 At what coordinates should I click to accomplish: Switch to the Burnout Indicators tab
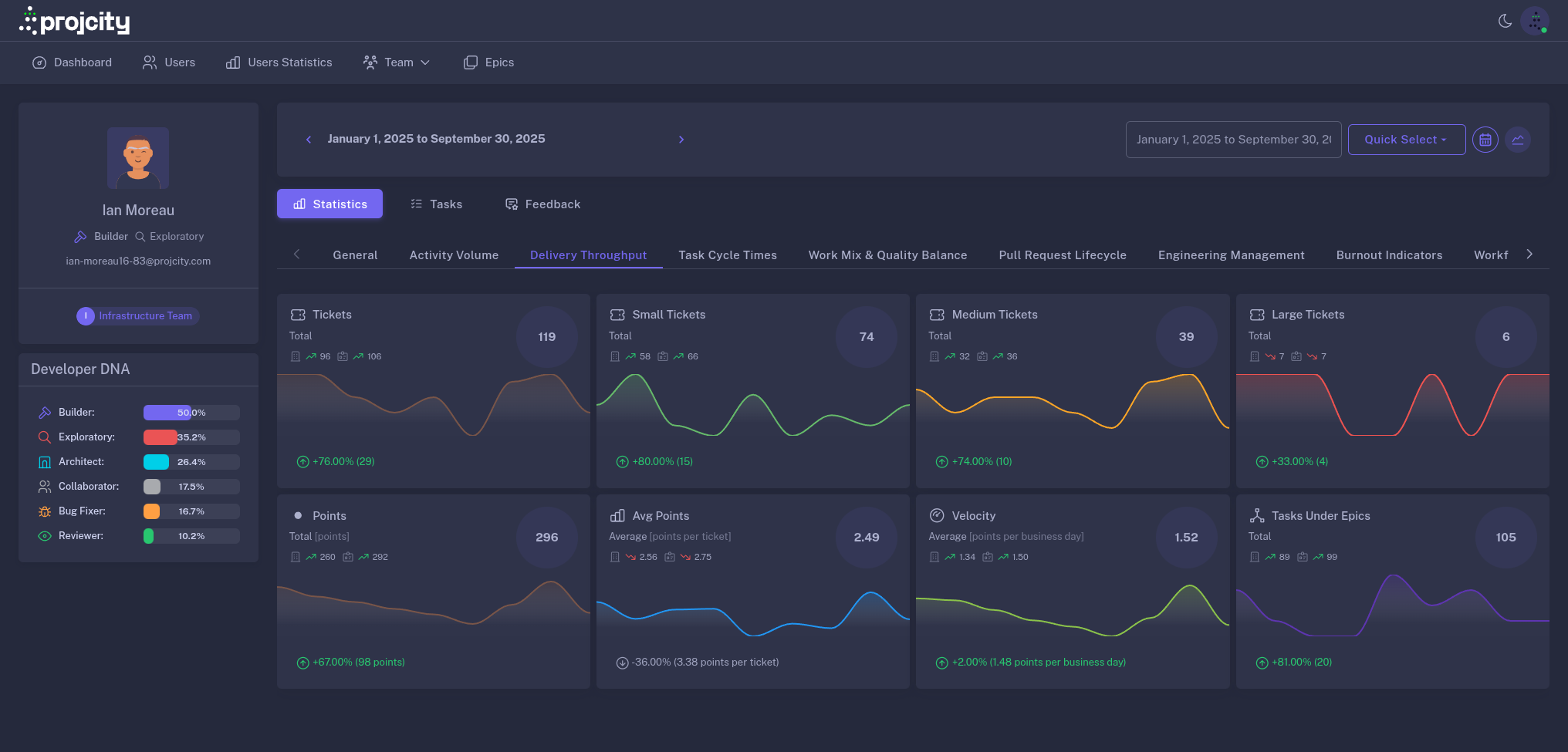click(x=1389, y=255)
